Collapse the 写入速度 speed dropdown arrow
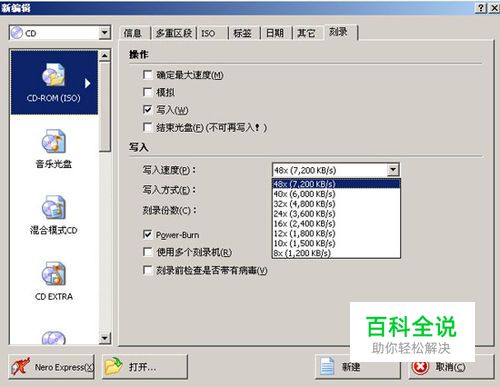 tap(393, 170)
